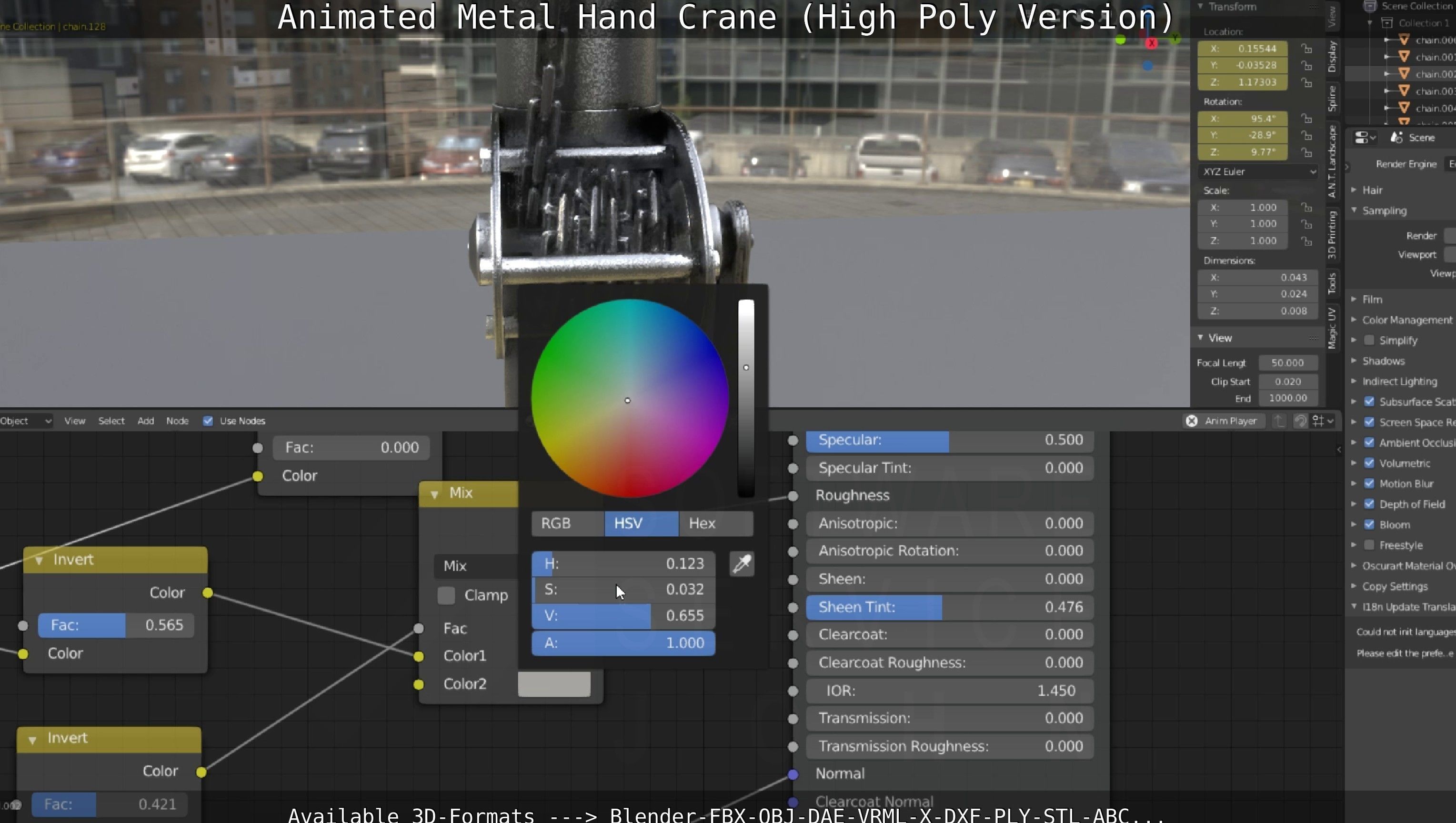
Task: Toggle the Simplify checkbox
Action: coord(1369,340)
